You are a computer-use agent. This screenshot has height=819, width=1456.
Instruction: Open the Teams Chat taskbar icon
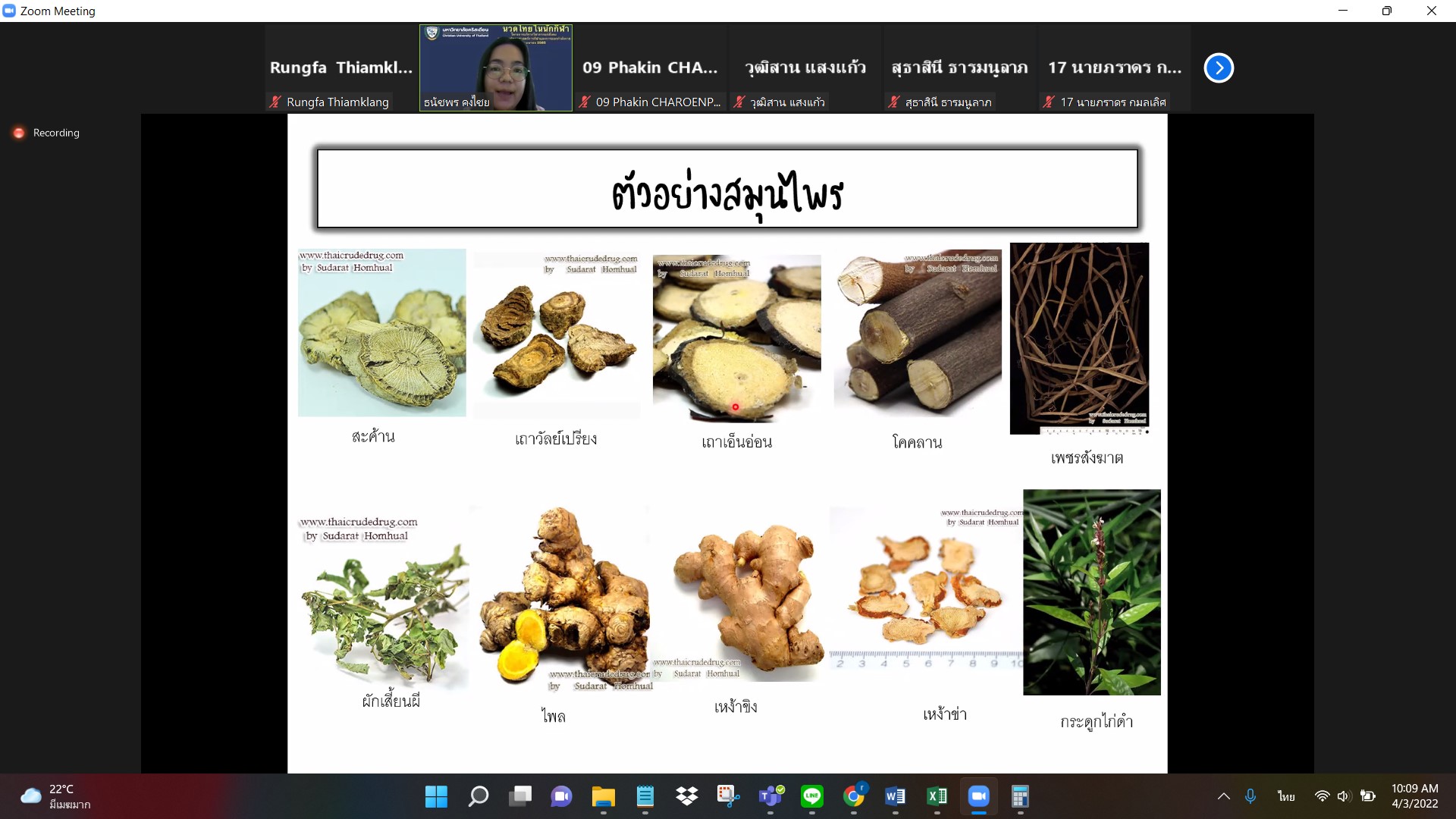pos(561,796)
